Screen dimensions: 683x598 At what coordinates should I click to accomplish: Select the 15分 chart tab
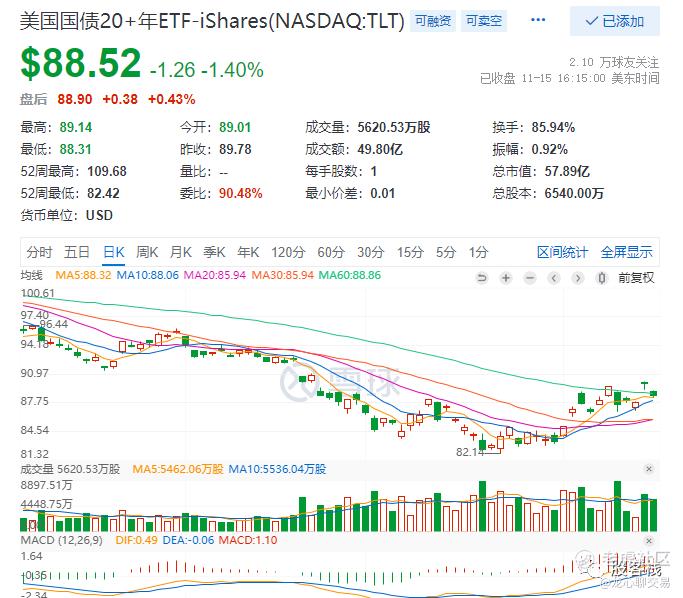pyautogui.click(x=410, y=252)
